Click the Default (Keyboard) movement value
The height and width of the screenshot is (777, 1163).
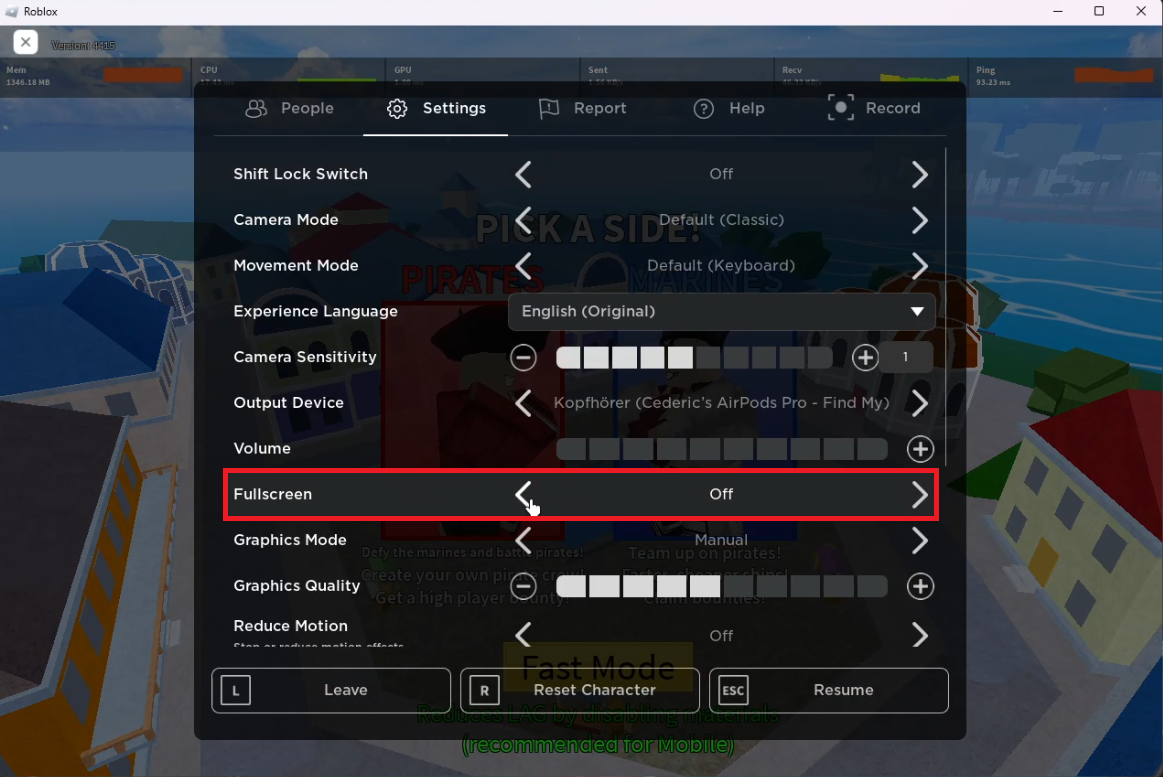(721, 265)
